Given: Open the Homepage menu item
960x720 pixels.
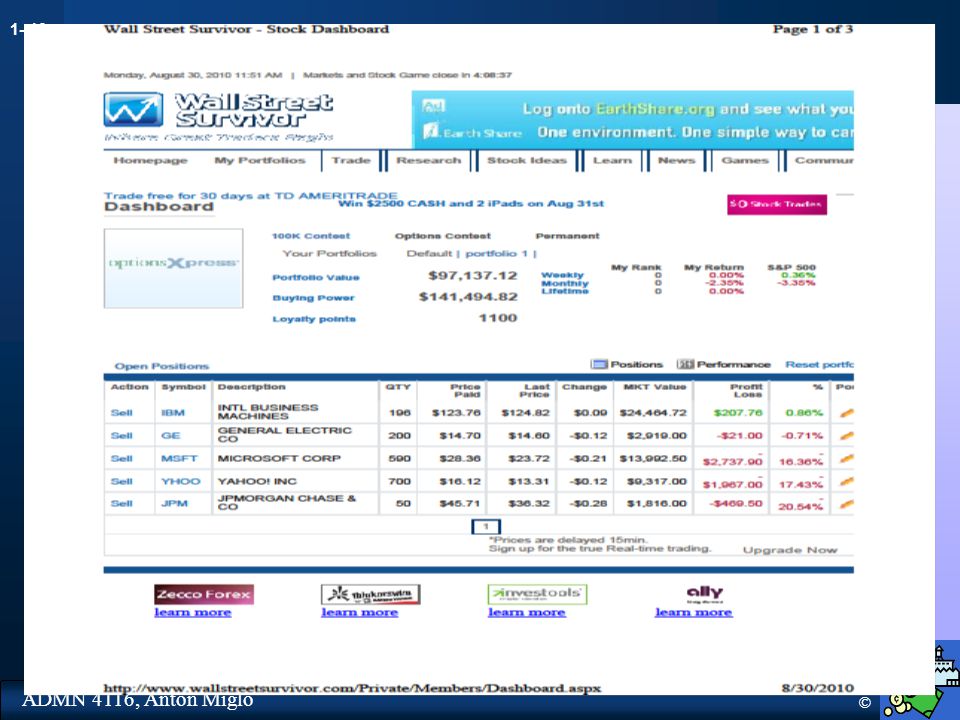Looking at the screenshot, I should point(150,160).
